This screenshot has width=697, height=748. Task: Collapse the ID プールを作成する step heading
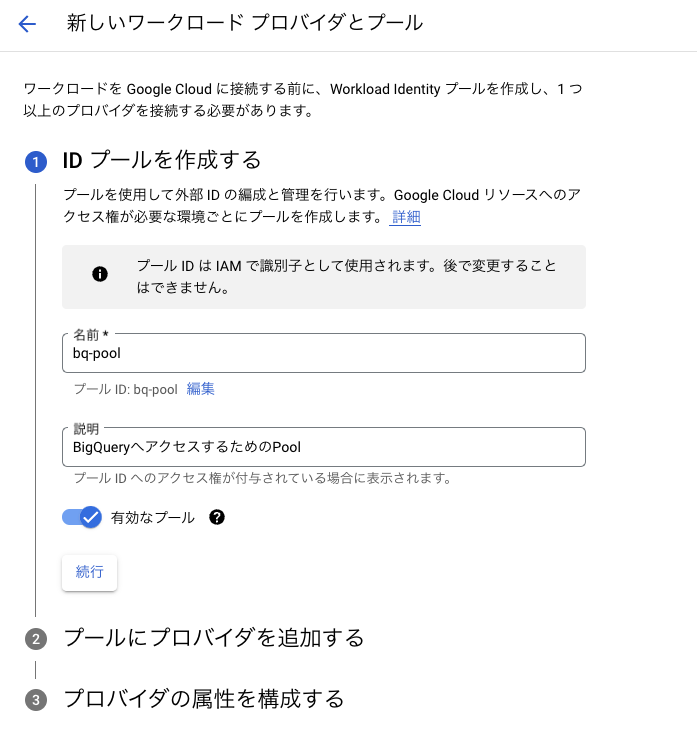coord(162,160)
